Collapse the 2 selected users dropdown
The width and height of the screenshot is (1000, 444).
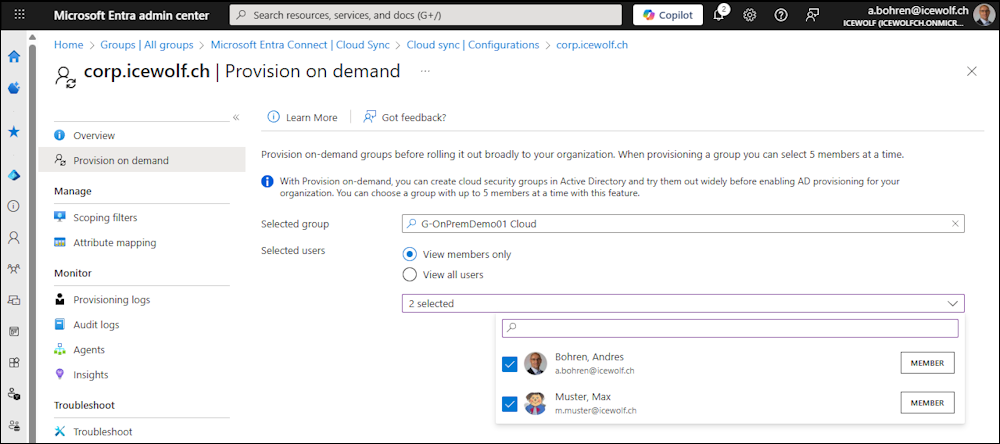(951, 303)
